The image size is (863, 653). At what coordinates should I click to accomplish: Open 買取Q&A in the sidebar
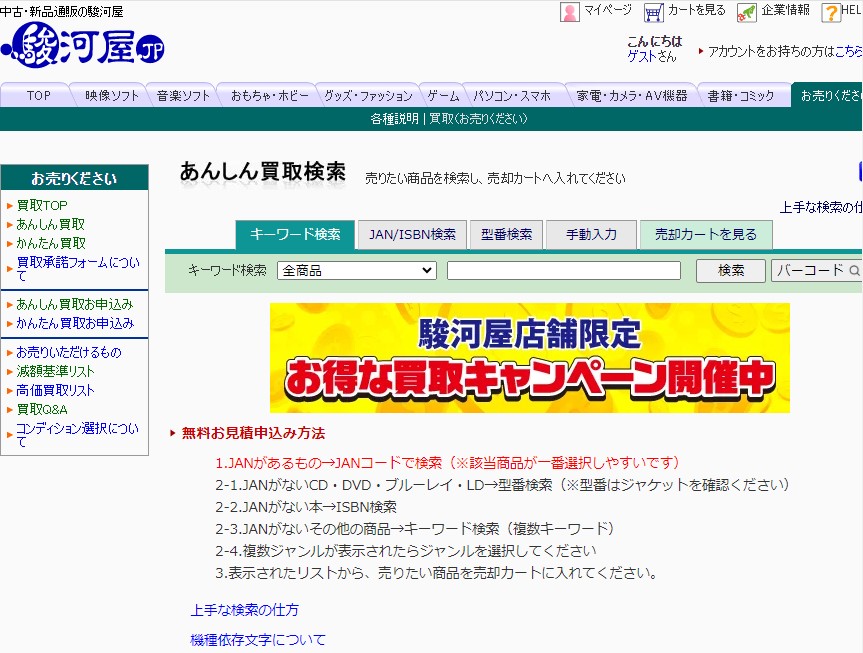coord(42,409)
